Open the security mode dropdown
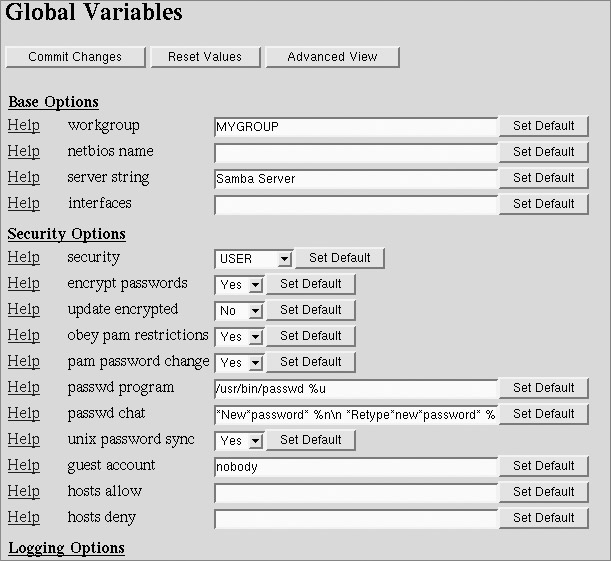Viewport: 611px width, 561px height. tap(253, 259)
